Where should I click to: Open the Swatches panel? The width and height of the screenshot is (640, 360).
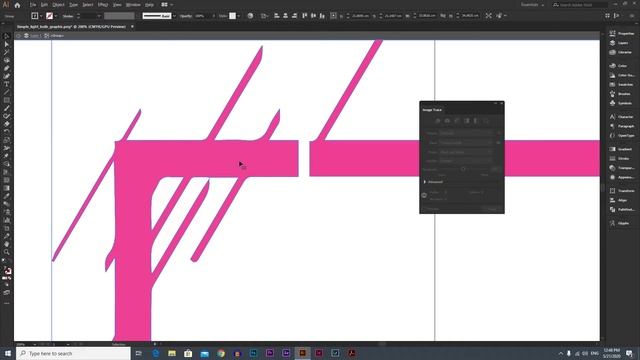[x=622, y=84]
